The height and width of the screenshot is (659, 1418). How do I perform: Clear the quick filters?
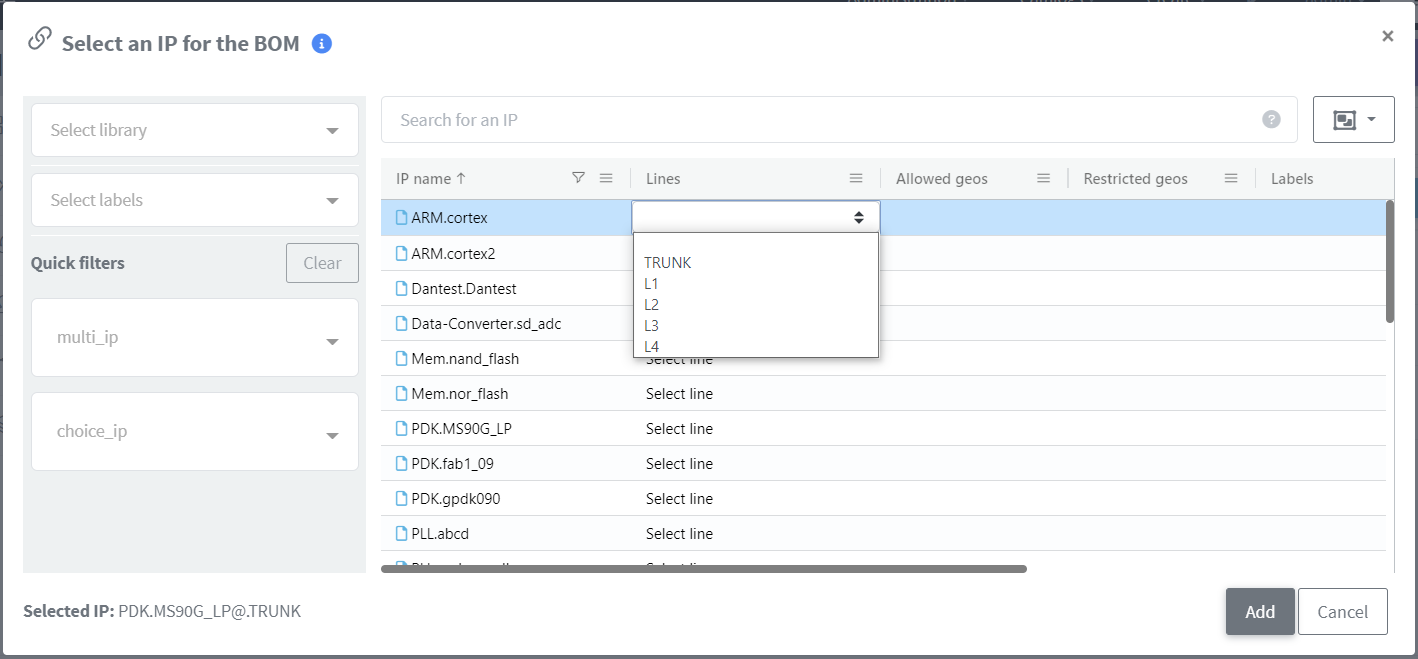[322, 263]
